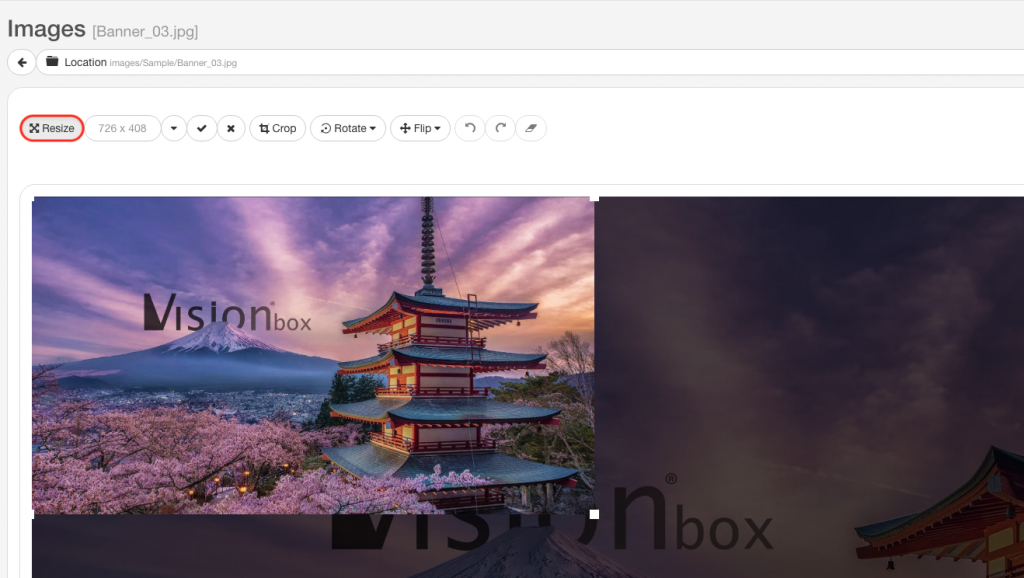Image resolution: width=1024 pixels, height=578 pixels.
Task: Click the Resize button in the toolbar
Action: pos(52,128)
